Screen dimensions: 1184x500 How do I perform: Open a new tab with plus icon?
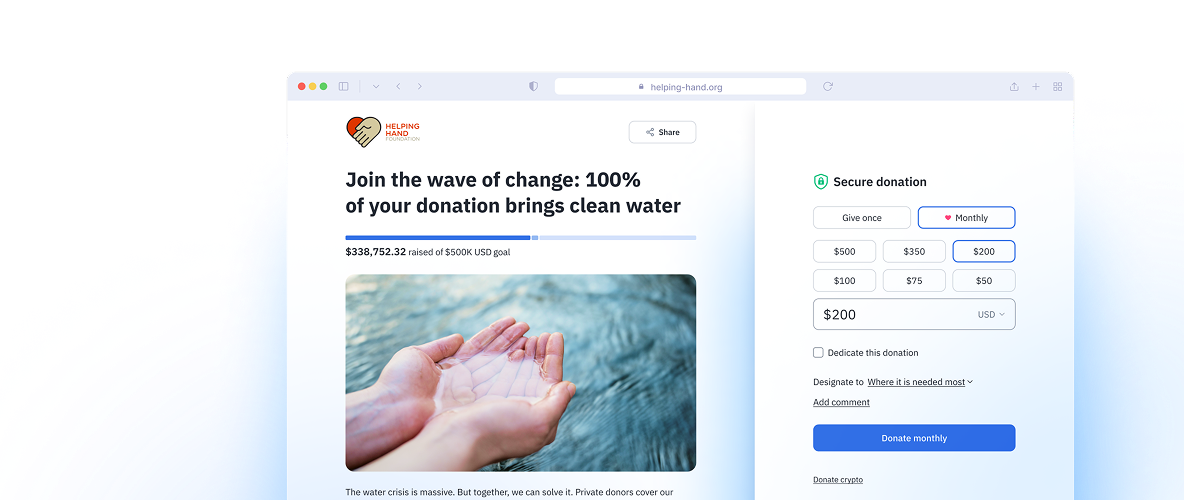[1036, 87]
